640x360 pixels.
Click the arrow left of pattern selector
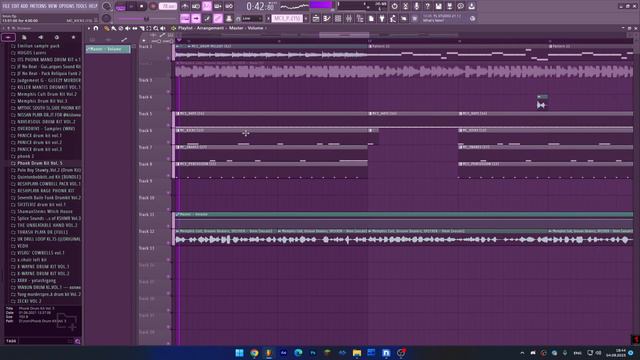(x=268, y=18)
